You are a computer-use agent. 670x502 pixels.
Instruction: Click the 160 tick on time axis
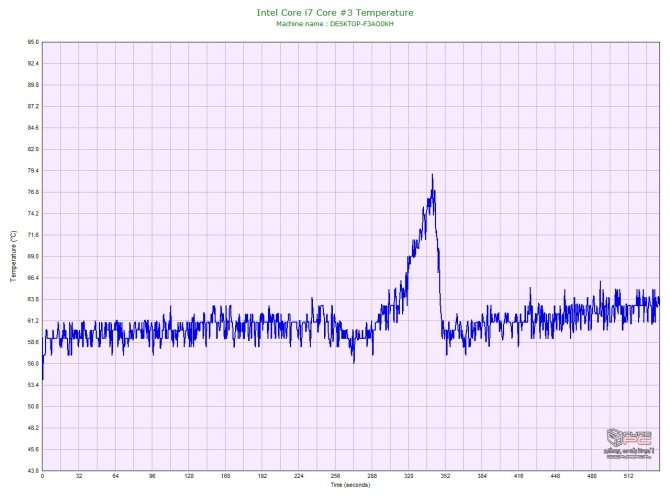(226, 476)
